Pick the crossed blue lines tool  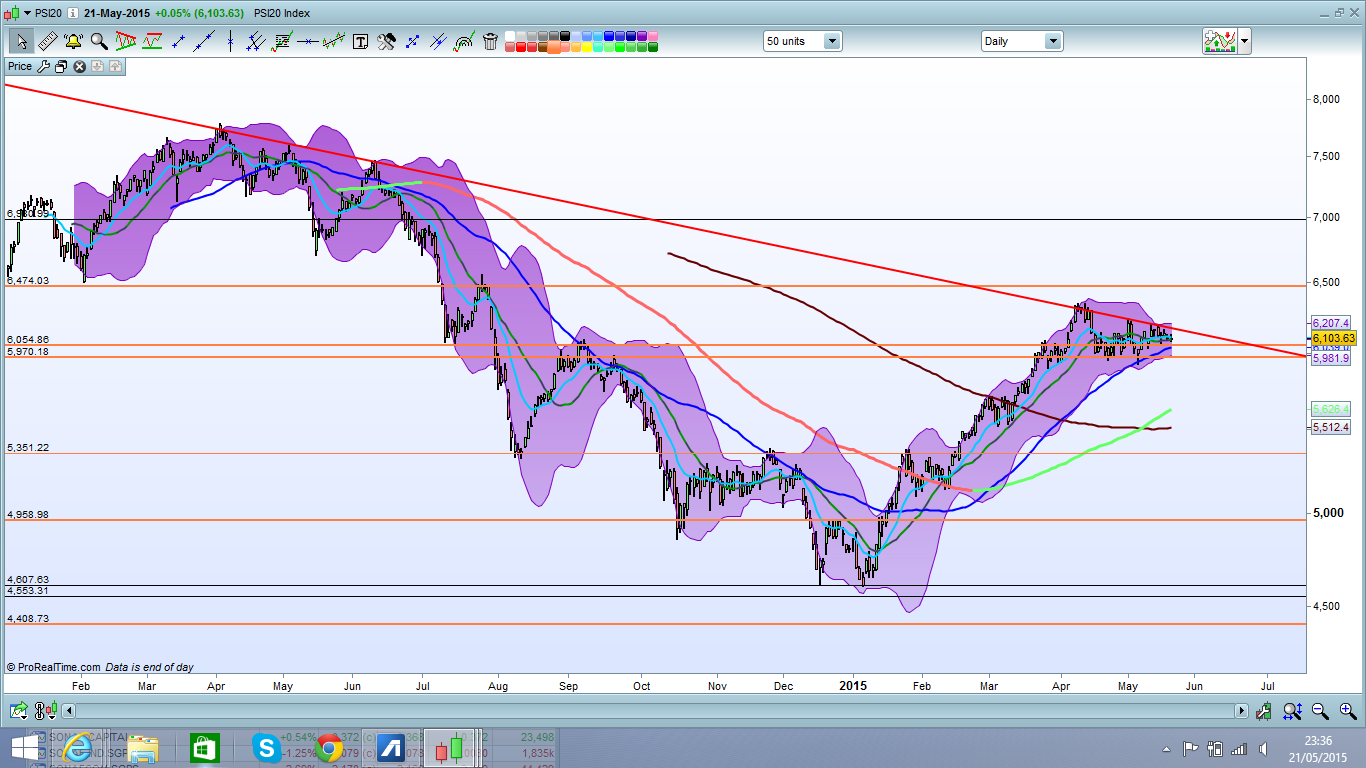coord(438,41)
